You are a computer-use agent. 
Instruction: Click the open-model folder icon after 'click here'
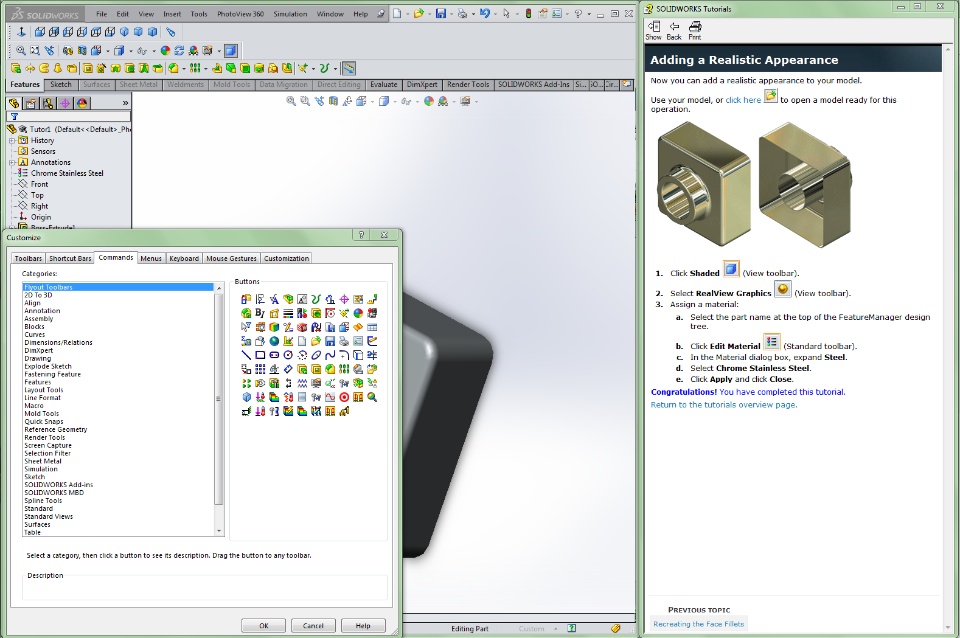tap(770, 96)
